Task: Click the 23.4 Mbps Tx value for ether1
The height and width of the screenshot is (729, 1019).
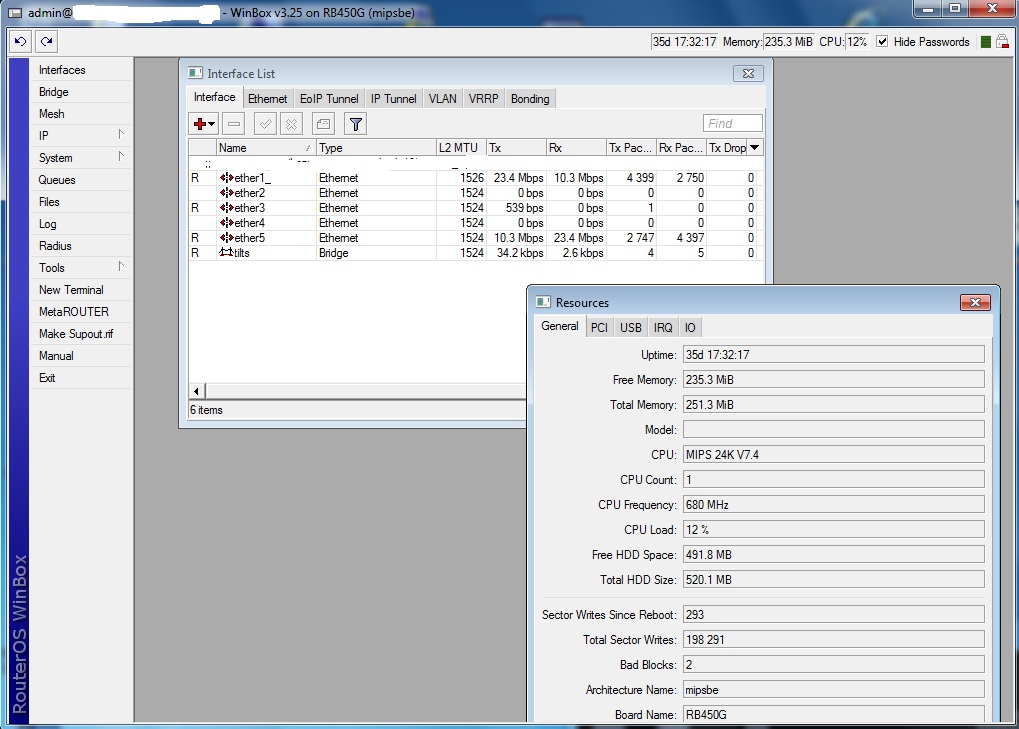Action: pyautogui.click(x=518, y=178)
